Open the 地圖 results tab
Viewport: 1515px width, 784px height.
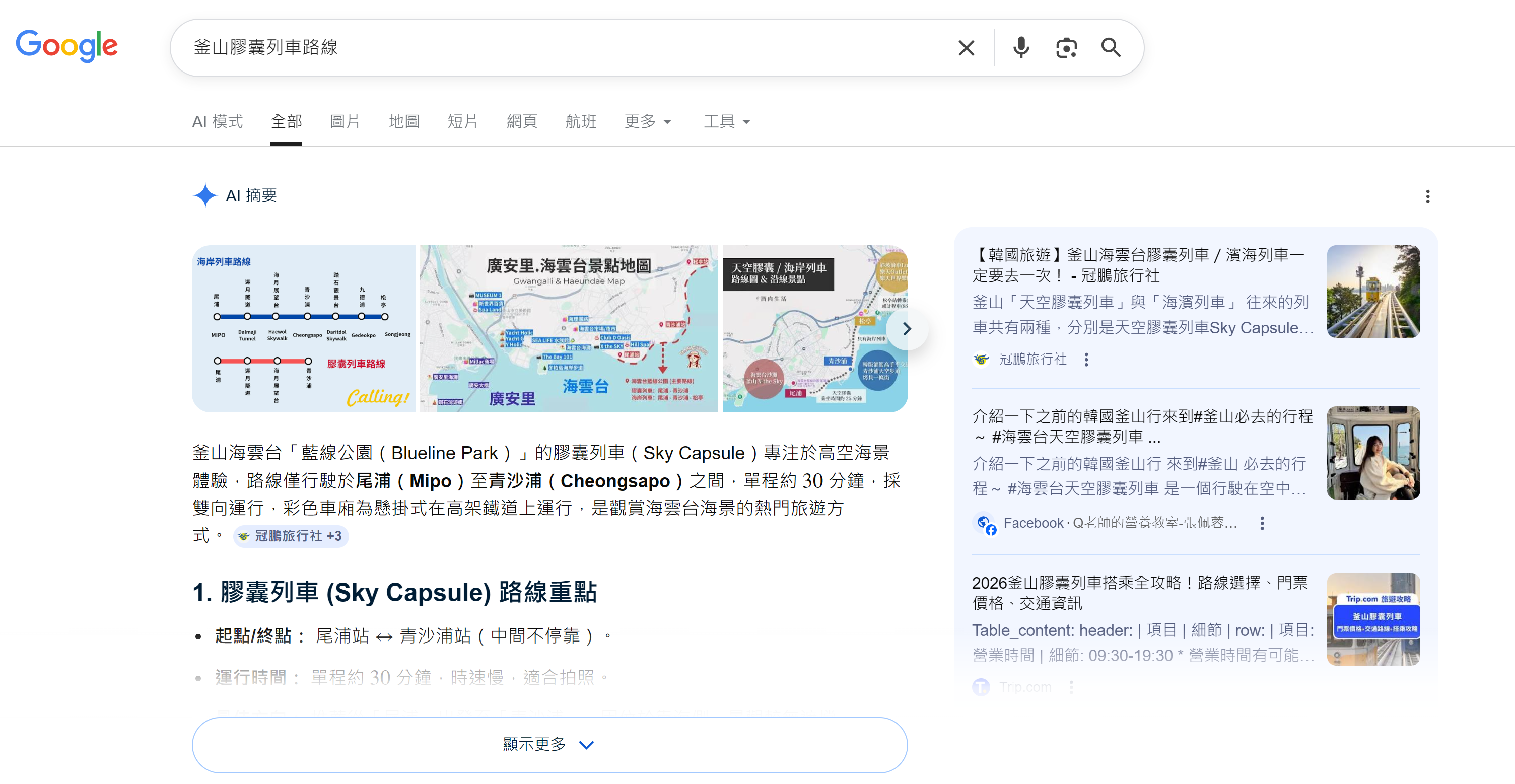(404, 122)
